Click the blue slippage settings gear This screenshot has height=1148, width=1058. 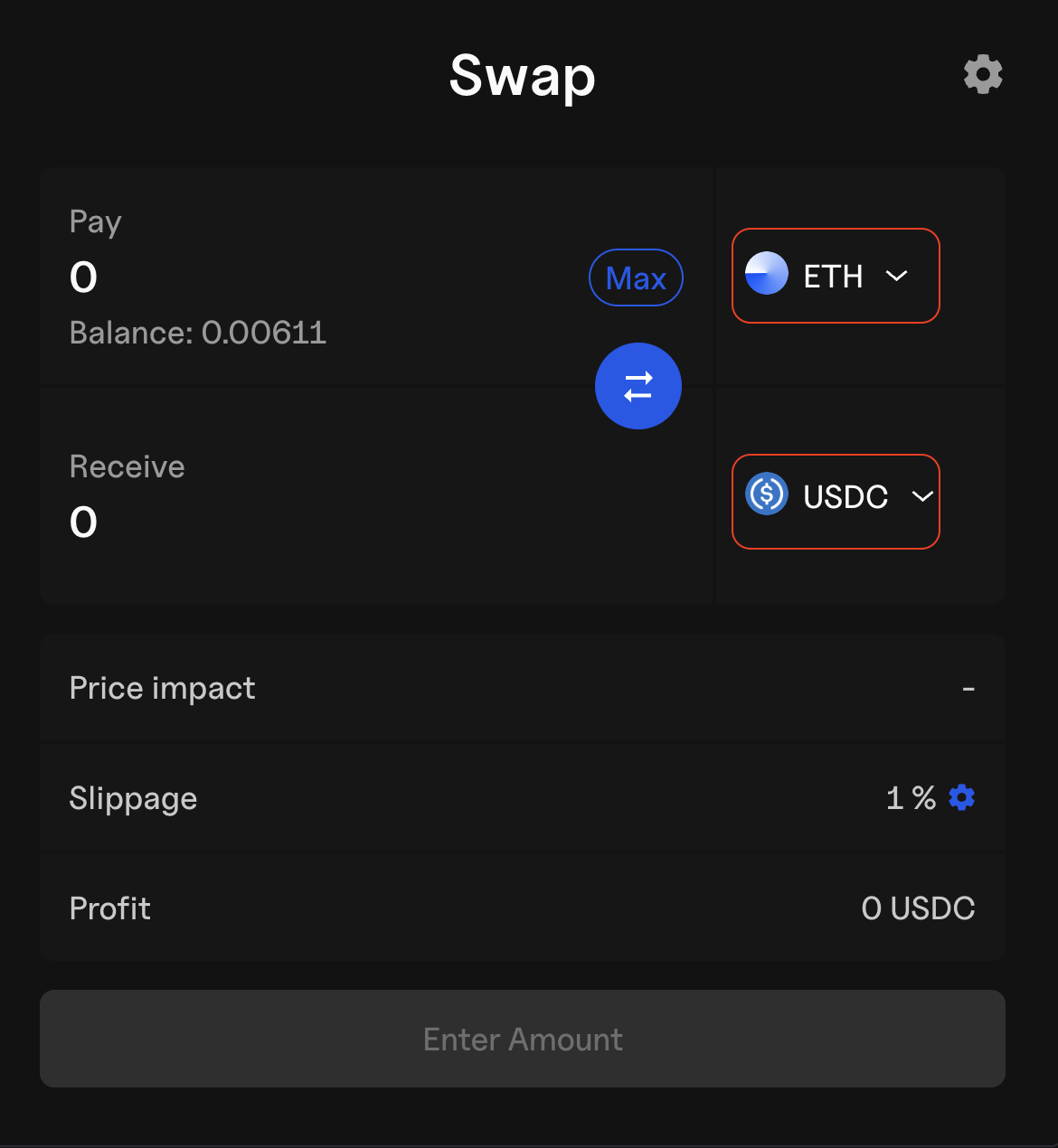point(961,797)
